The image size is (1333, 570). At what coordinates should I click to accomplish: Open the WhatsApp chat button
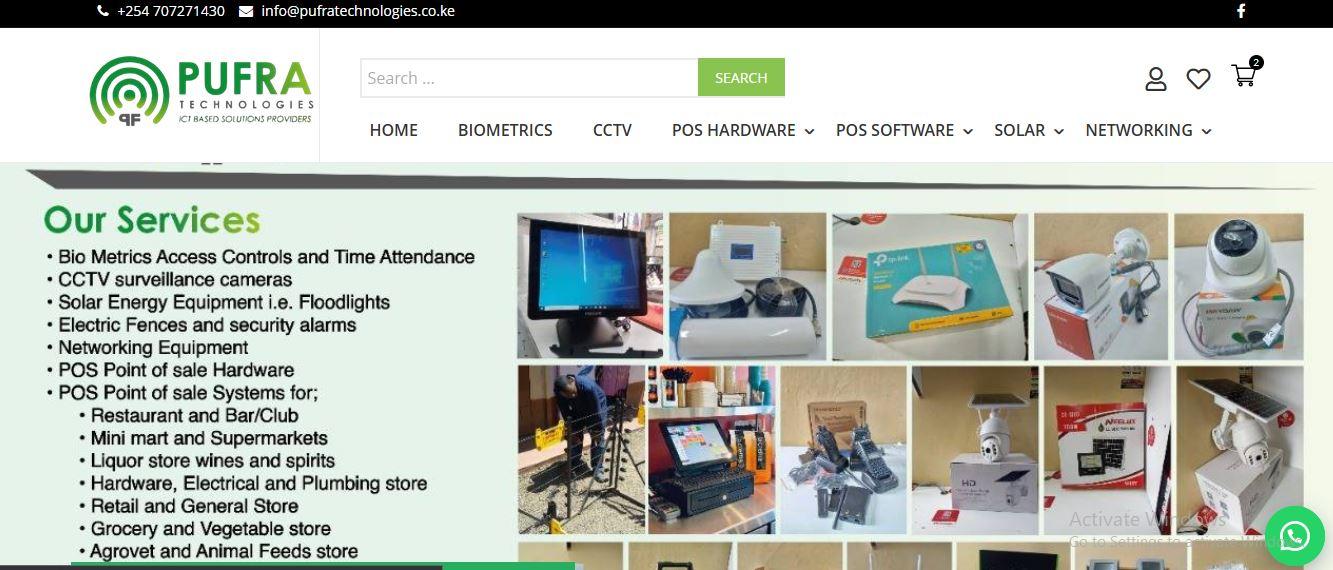(1294, 537)
